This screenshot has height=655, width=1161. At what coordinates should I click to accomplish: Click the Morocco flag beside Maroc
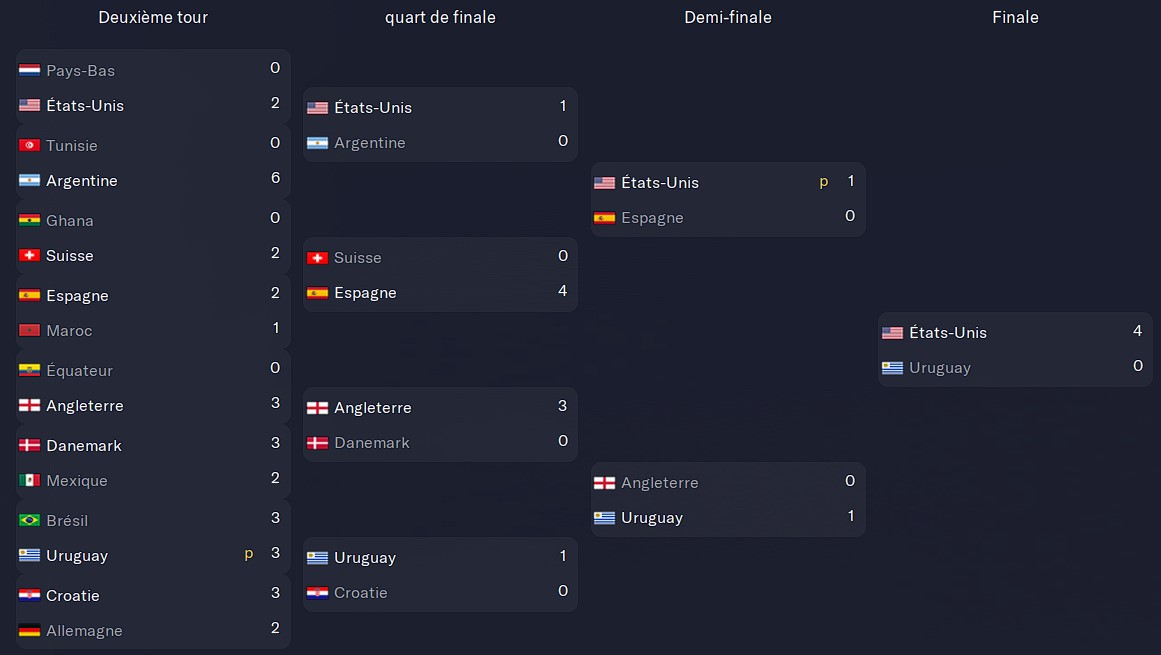coord(30,330)
